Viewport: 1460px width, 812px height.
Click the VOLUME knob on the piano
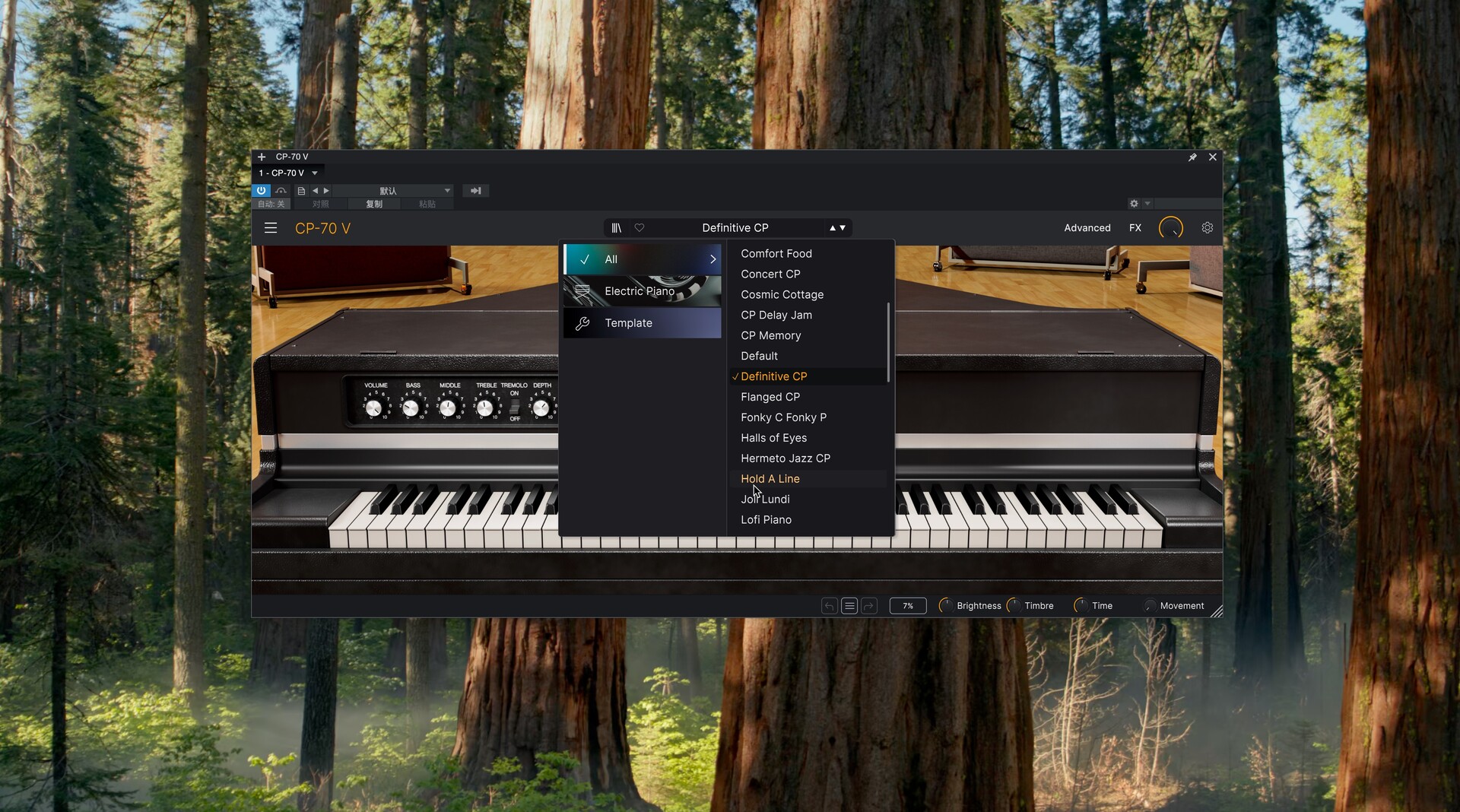[x=373, y=408]
